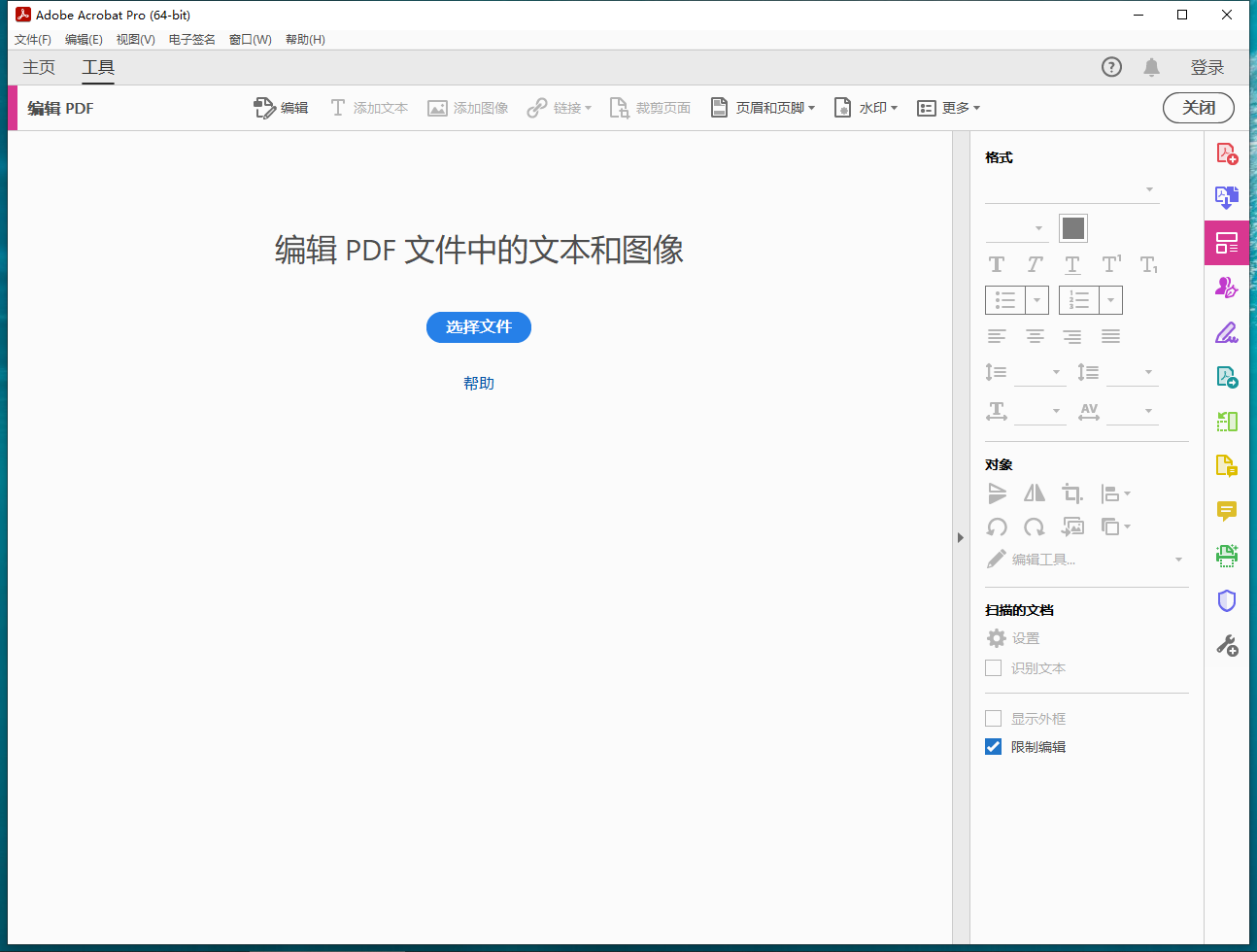
Task: Switch to the 主页 tab
Action: (39, 67)
